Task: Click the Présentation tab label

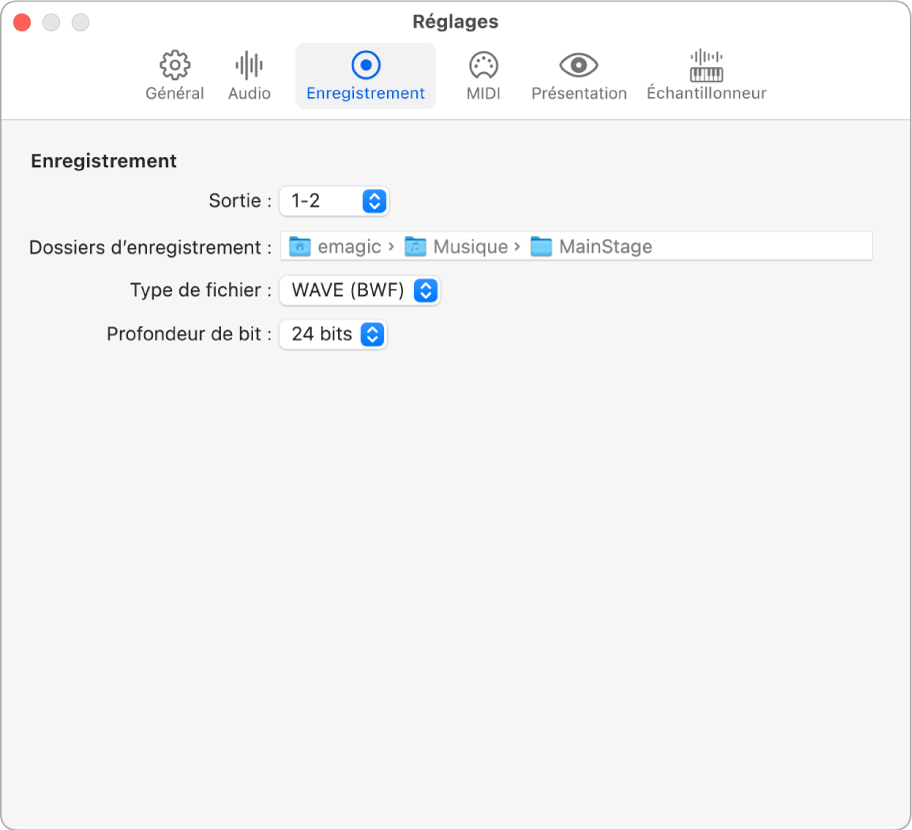Action: pyautogui.click(x=579, y=94)
